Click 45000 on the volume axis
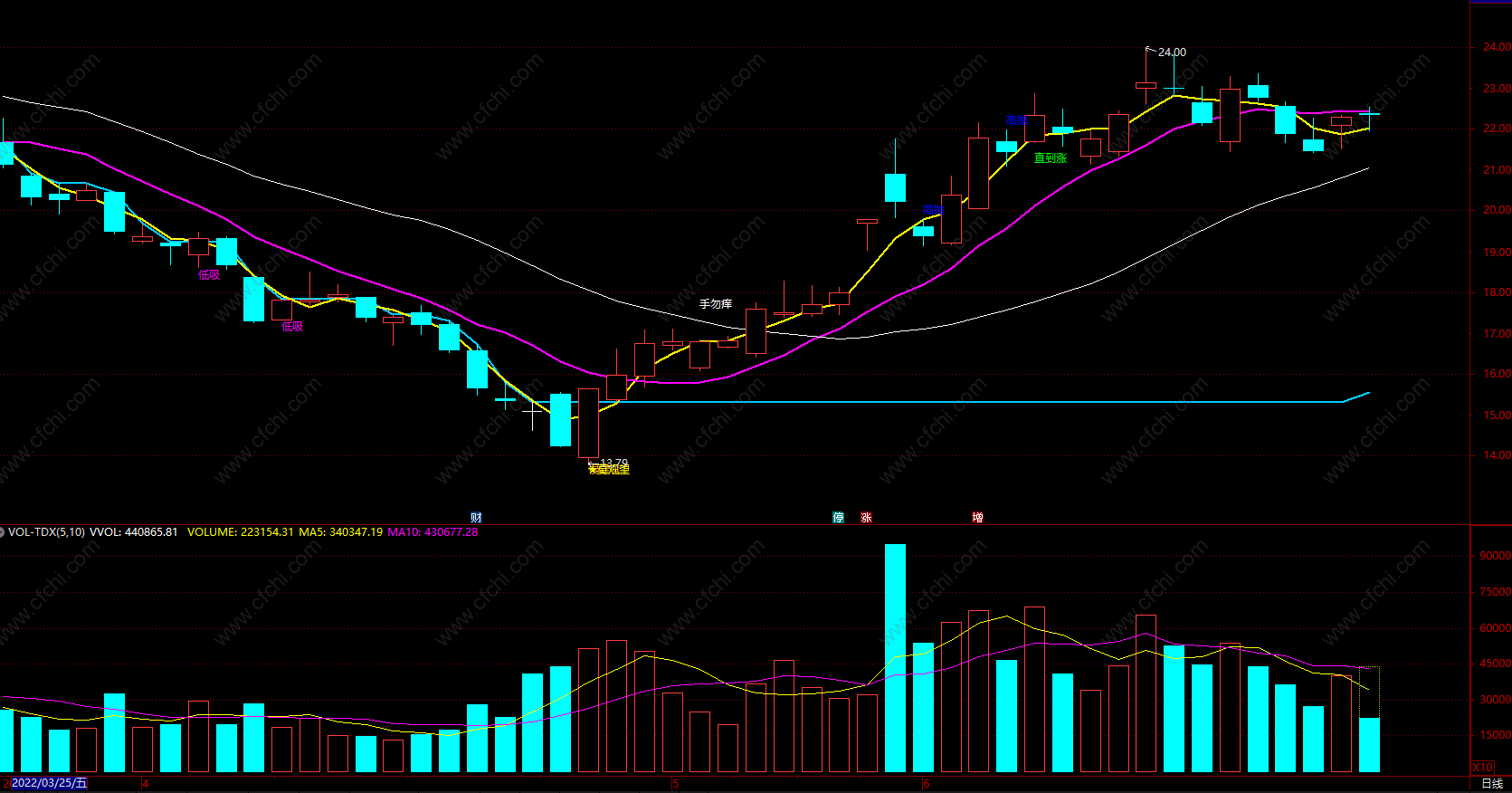Screen dimensions: 1512x793 point(1496,664)
